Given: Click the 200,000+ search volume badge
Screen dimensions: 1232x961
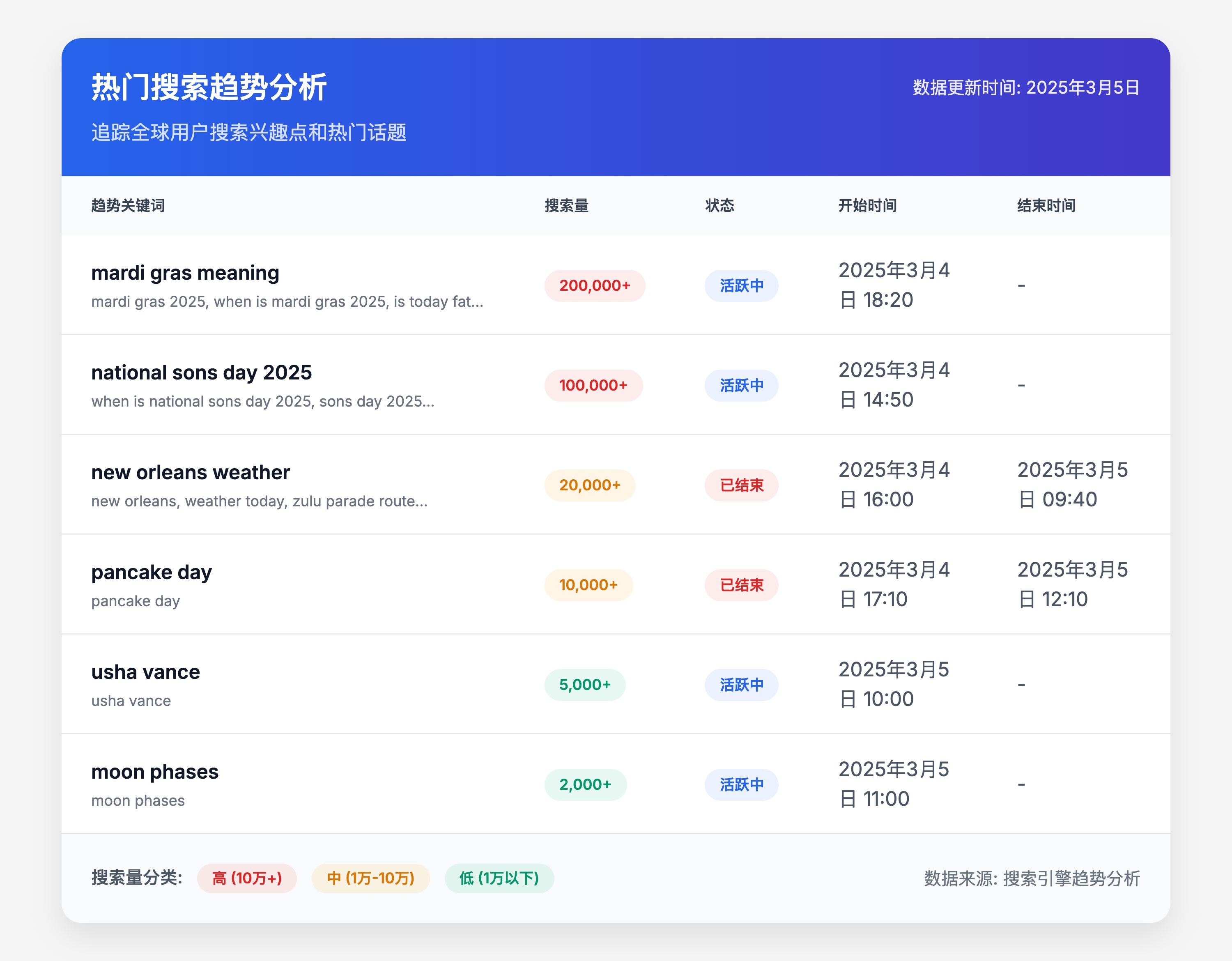Looking at the screenshot, I should 595,286.
